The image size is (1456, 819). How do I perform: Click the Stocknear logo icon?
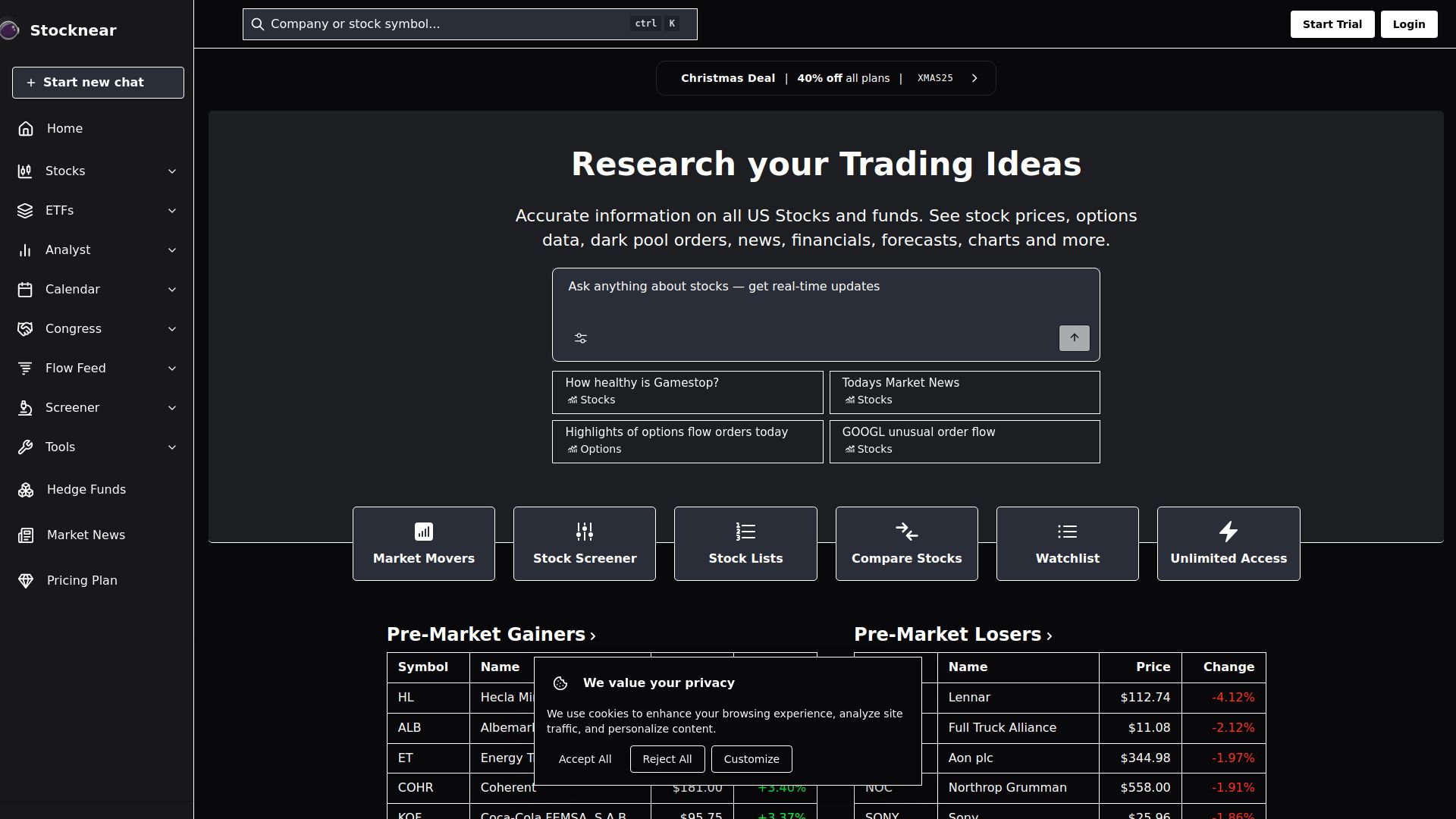[x=9, y=30]
